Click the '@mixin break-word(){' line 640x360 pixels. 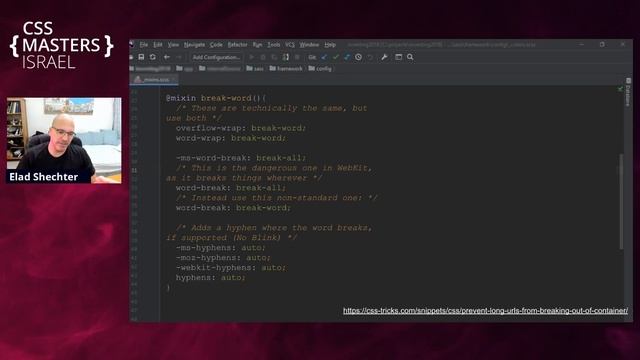point(216,98)
